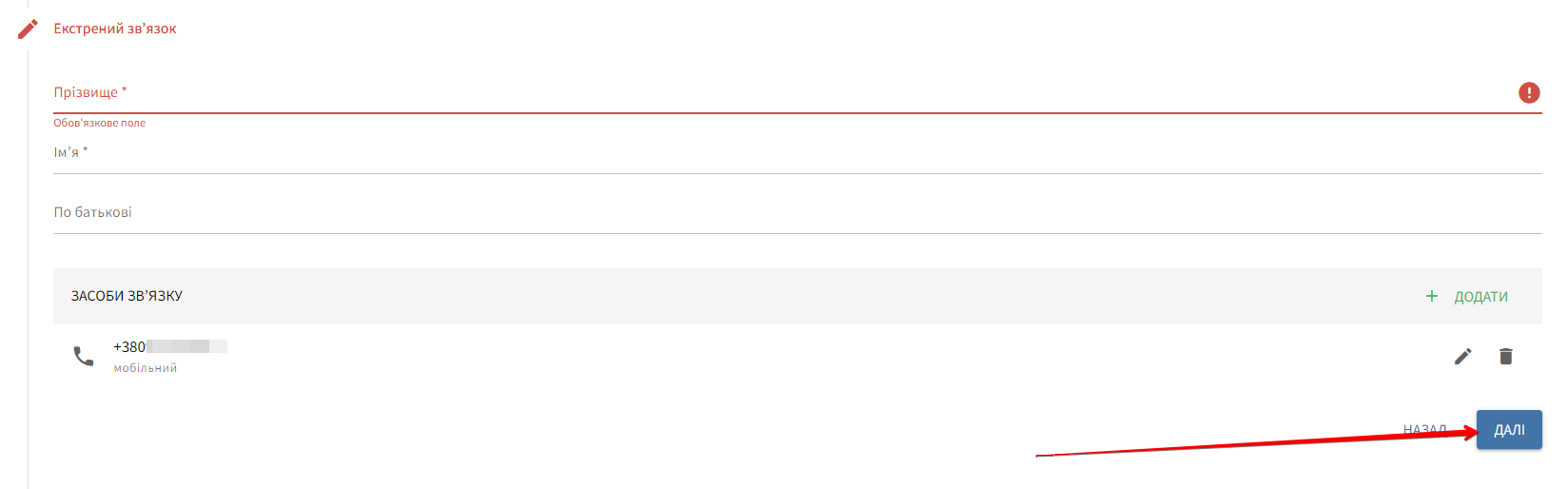
Task: Edit the mobile phone number entry
Action: [1463, 356]
